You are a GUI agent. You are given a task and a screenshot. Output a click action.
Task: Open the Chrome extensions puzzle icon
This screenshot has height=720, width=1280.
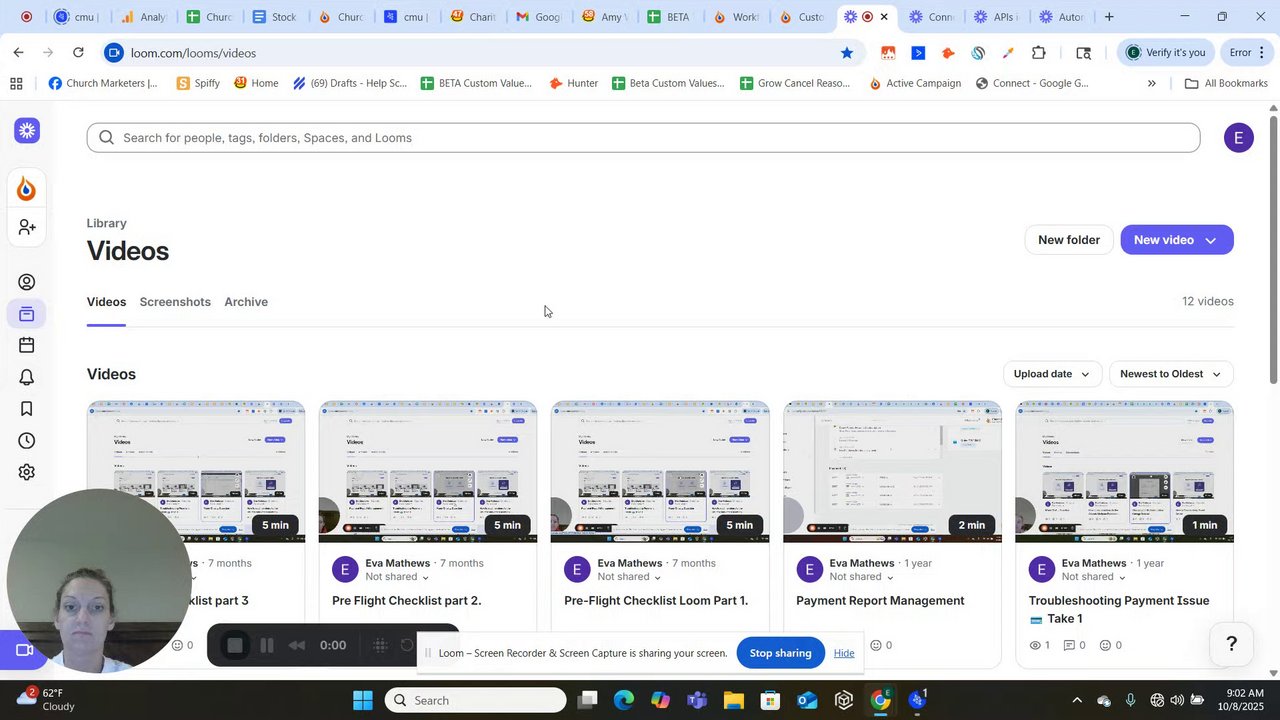1039,53
